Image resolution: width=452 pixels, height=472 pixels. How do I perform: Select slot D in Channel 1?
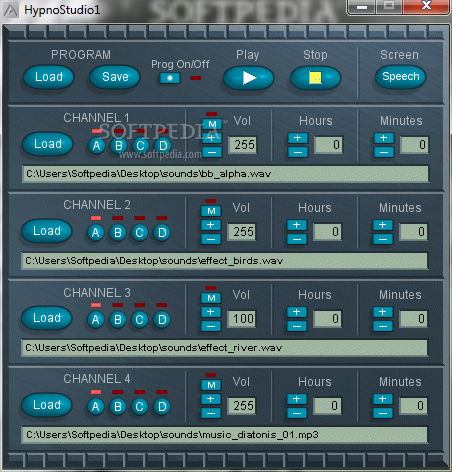[x=163, y=146]
